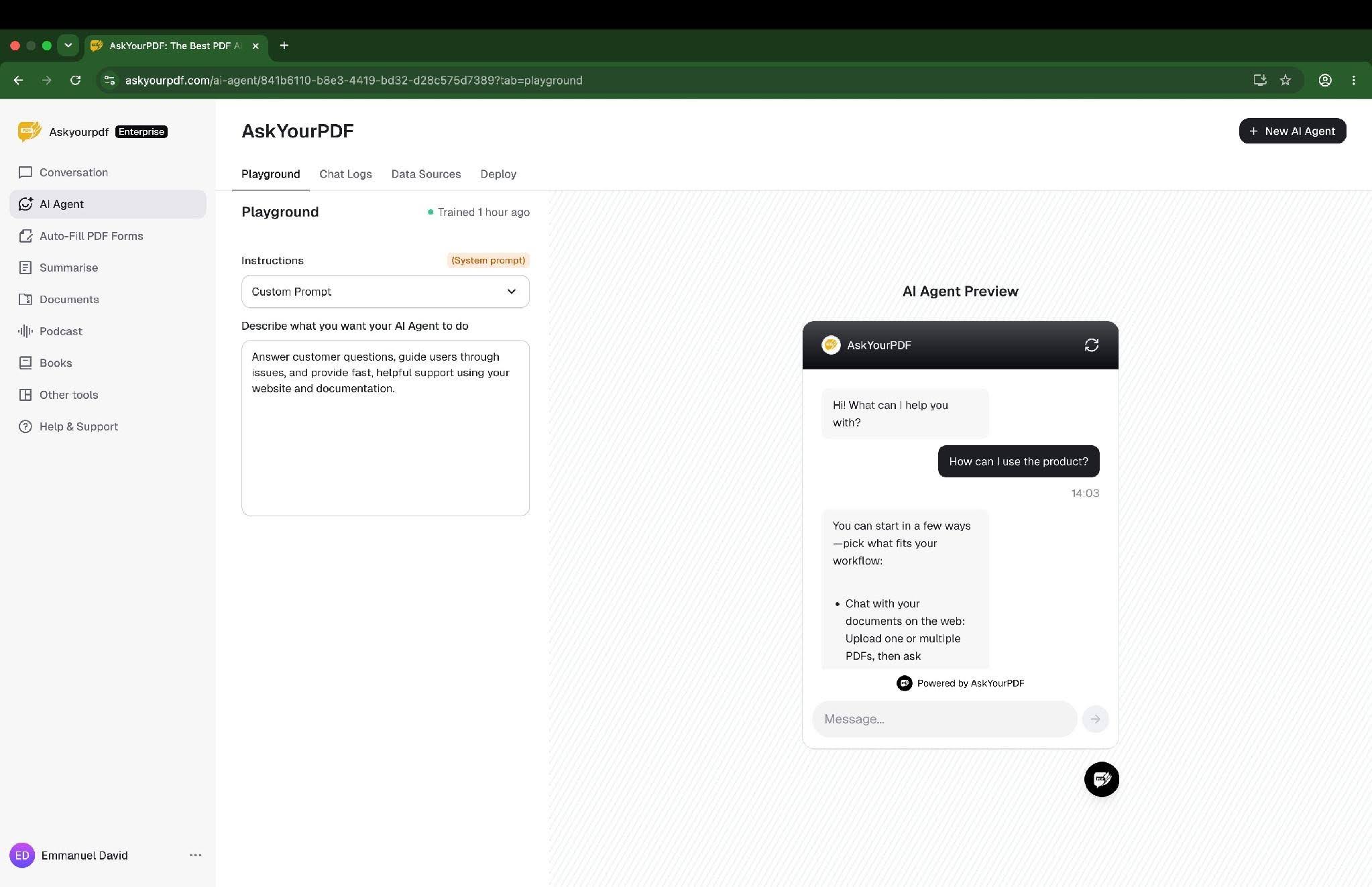Open Books in the sidebar
This screenshot has width=1372, height=887.
click(108, 363)
